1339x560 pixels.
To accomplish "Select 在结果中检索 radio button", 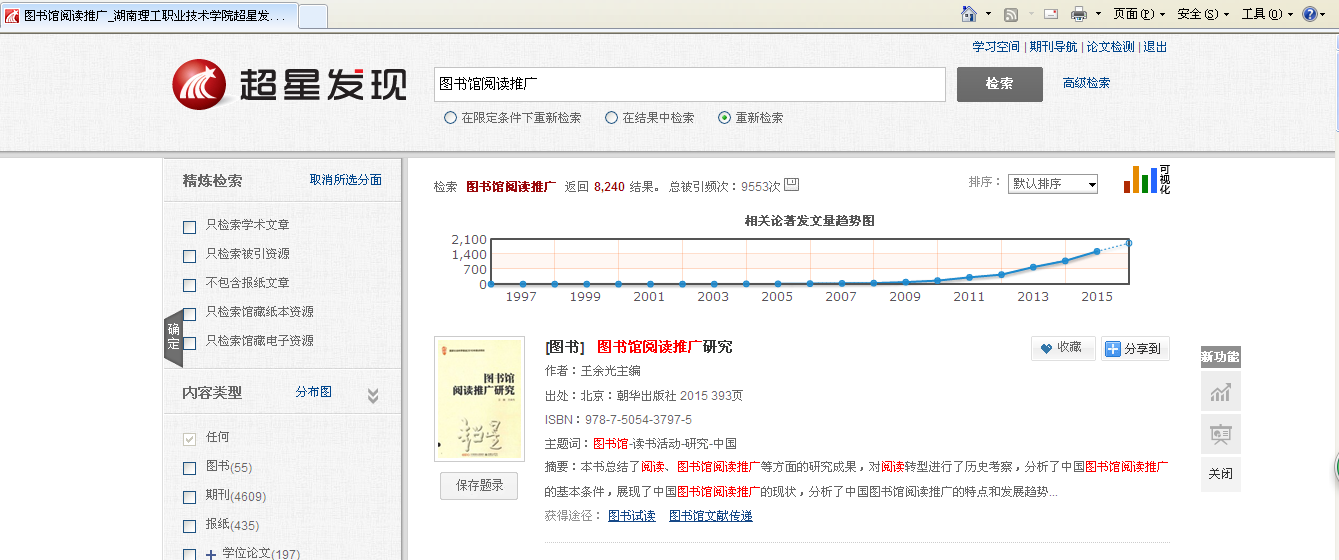I will 612,118.
